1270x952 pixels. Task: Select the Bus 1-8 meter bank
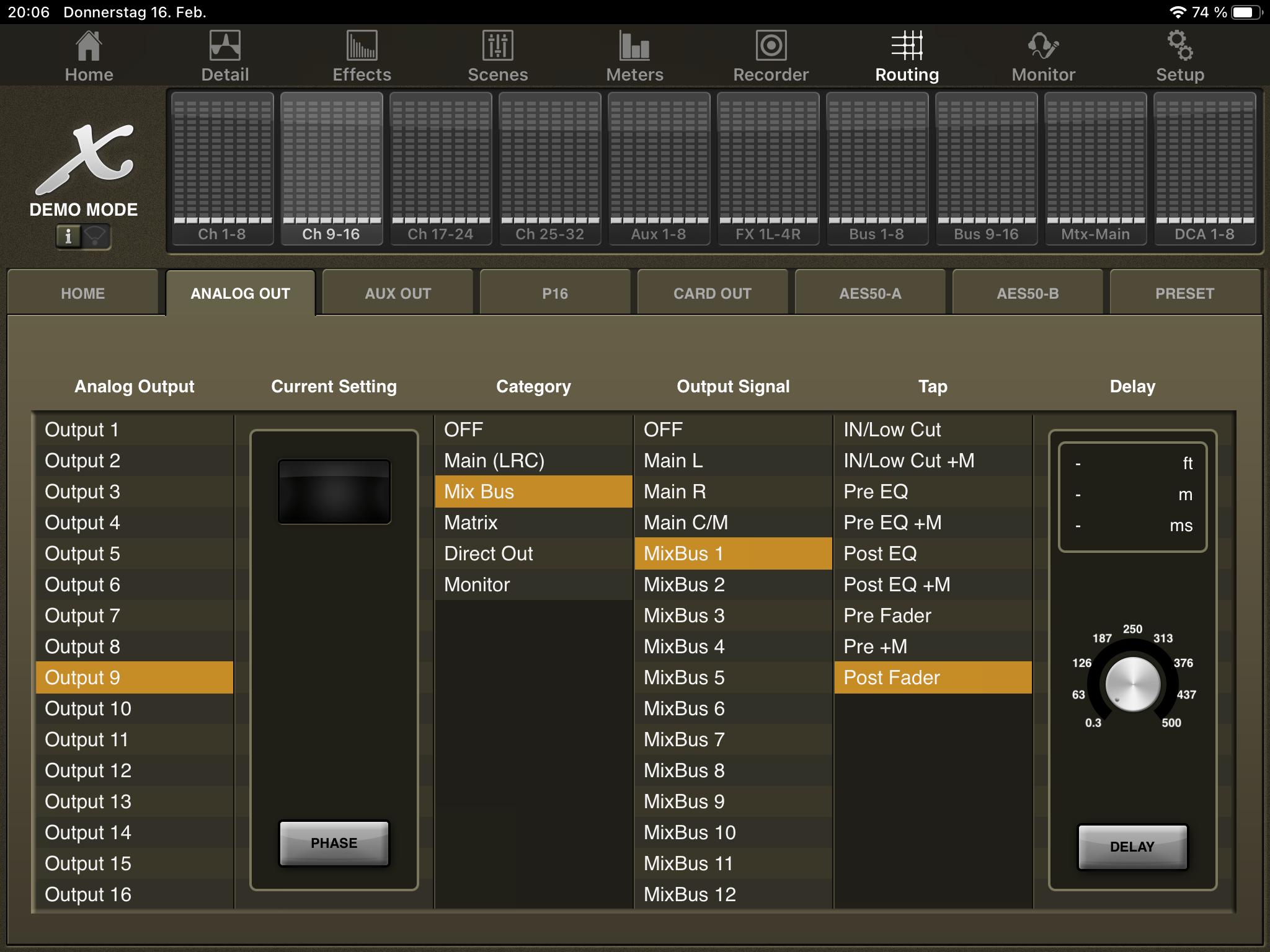coord(876,169)
